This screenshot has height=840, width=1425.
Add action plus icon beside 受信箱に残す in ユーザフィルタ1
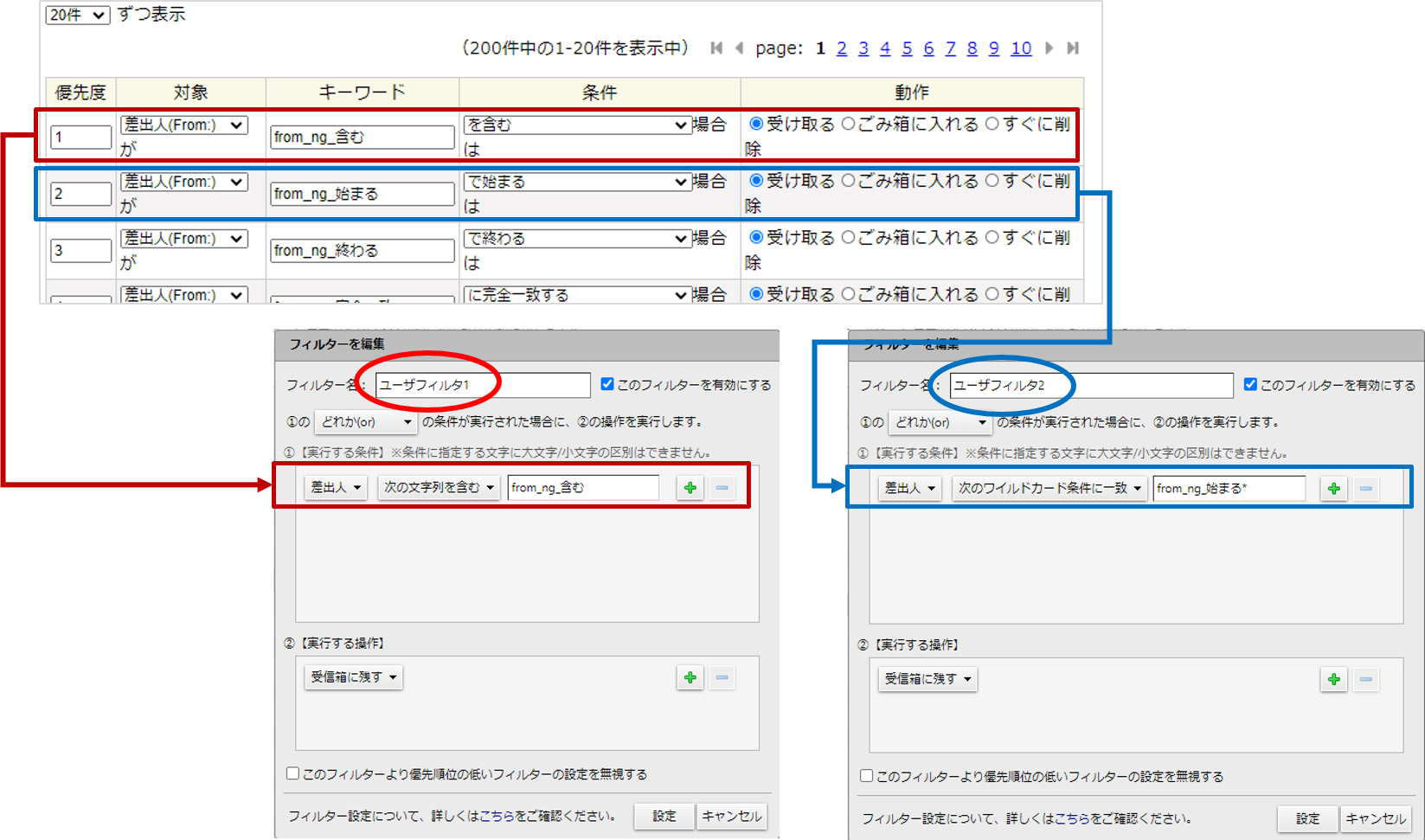click(x=690, y=677)
